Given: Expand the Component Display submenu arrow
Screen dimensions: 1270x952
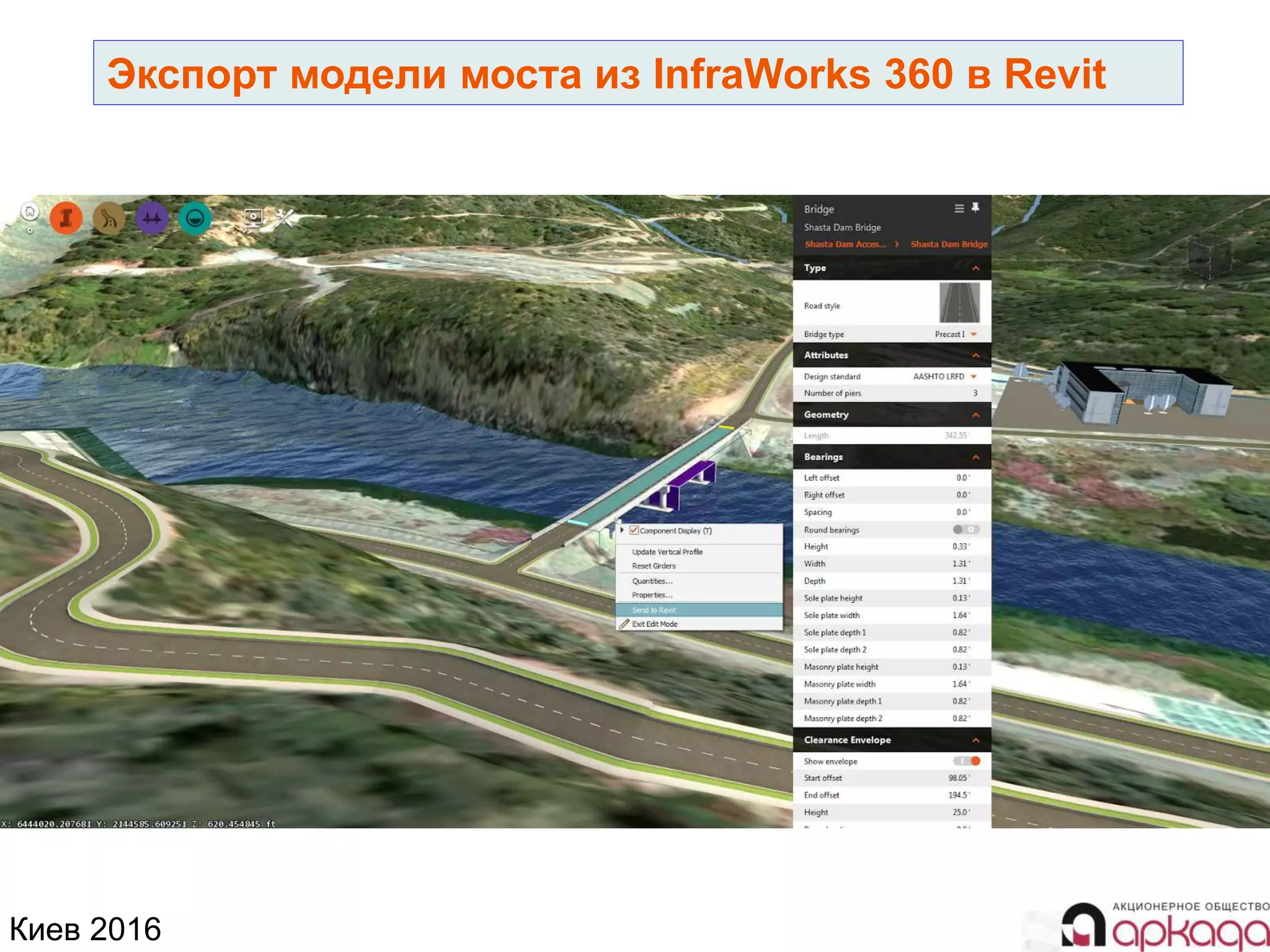Looking at the screenshot, I should coord(621,531).
